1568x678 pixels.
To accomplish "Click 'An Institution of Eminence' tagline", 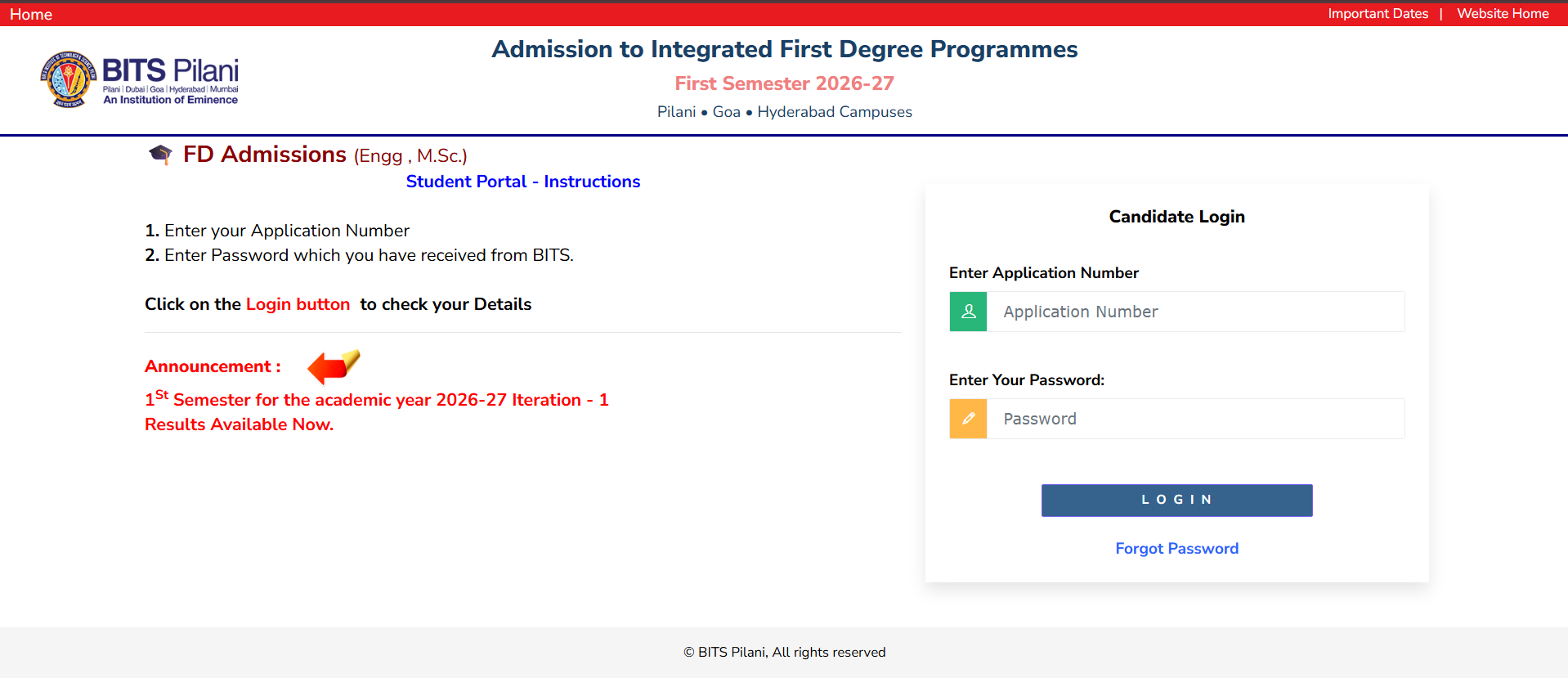I will (170, 100).
